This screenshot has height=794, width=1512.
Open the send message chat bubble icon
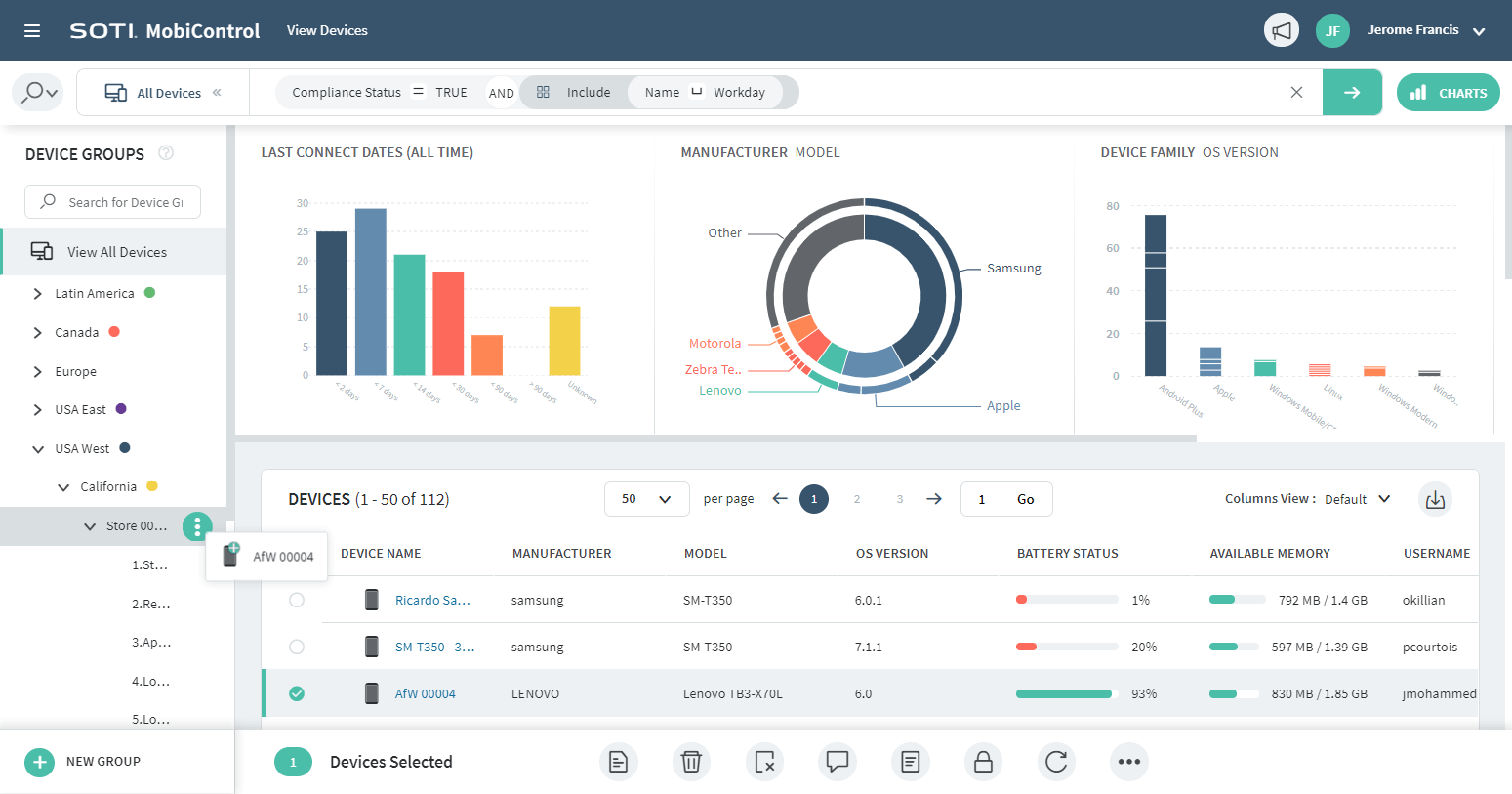(x=837, y=762)
